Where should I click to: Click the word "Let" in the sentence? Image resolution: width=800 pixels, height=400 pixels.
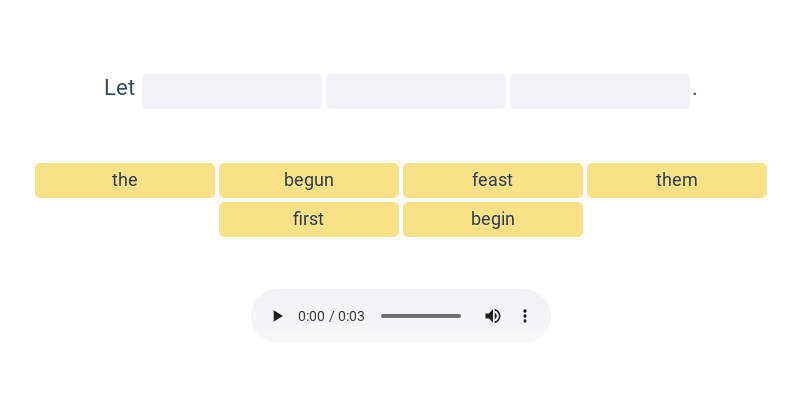[x=119, y=88]
